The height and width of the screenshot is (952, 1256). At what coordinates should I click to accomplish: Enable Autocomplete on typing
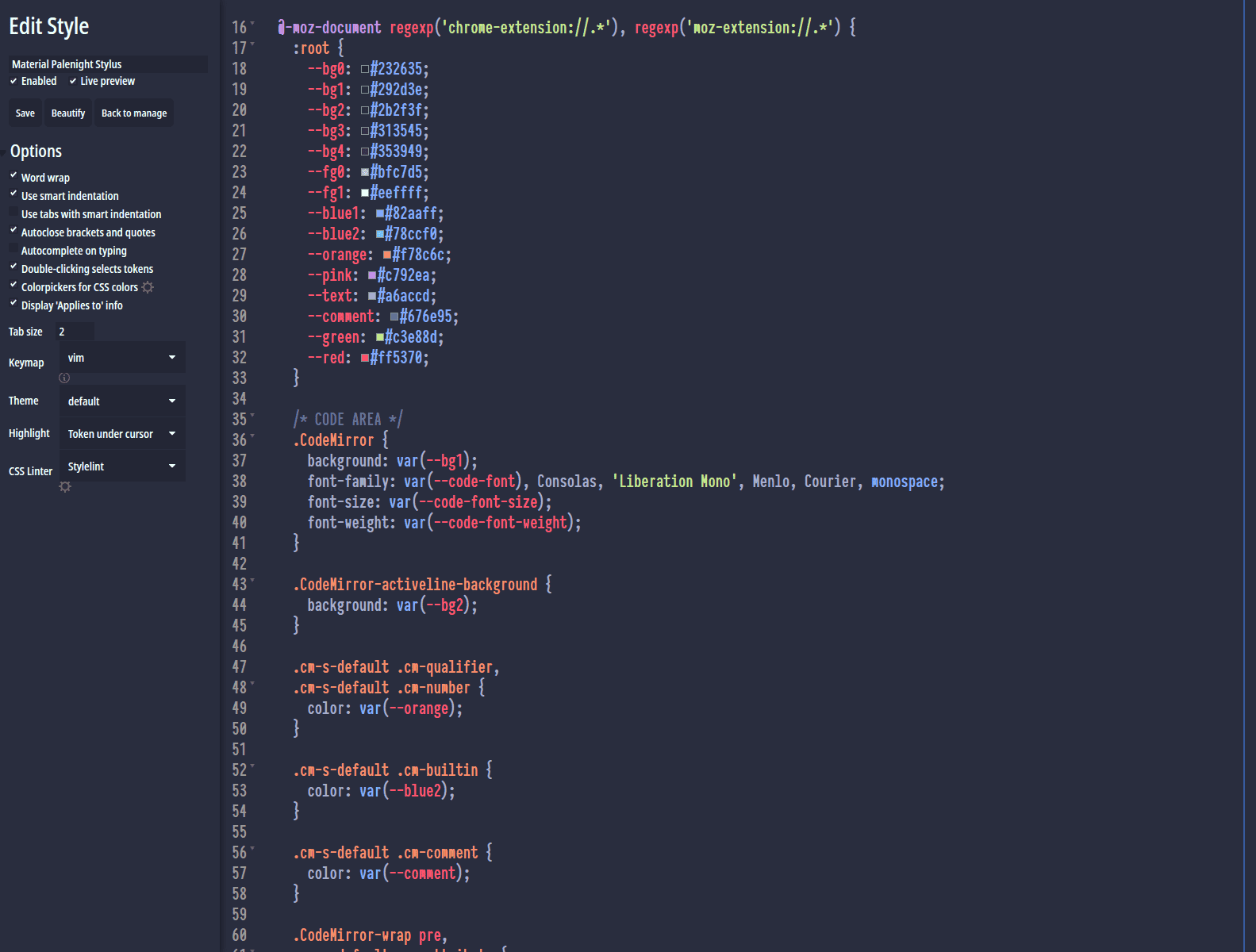point(13,249)
